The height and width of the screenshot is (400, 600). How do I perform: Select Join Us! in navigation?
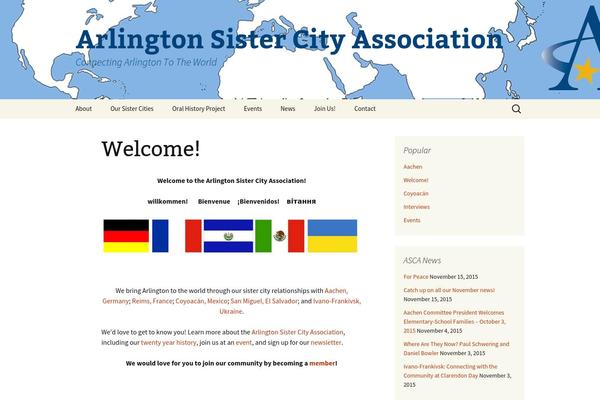coord(324,109)
